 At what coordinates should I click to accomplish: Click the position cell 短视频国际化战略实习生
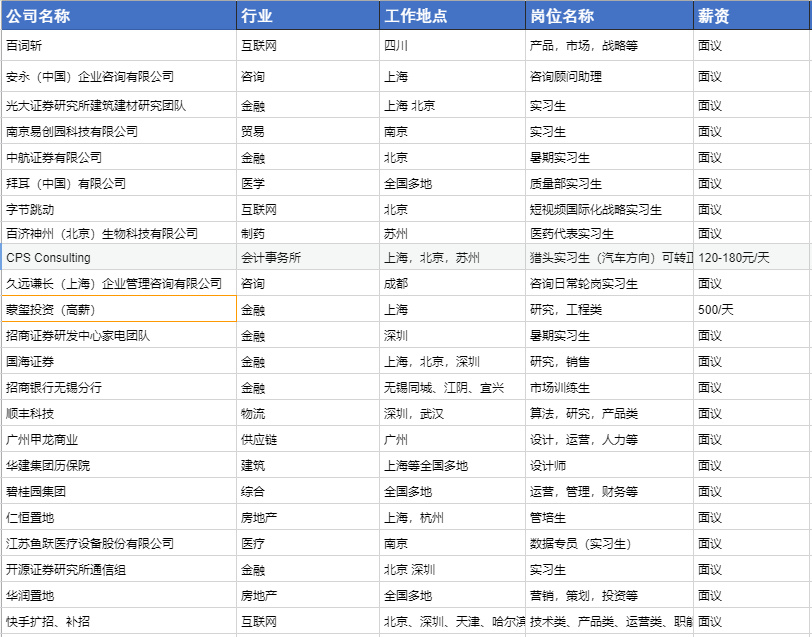pos(610,209)
